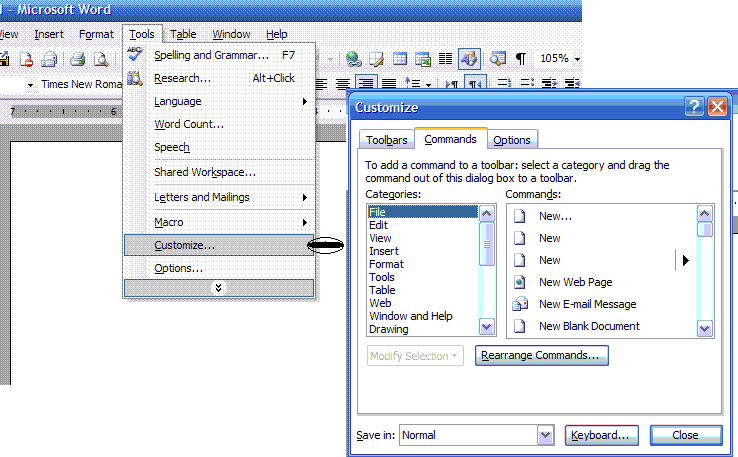738x457 pixels.
Task: Switch to Commands tab in Customize
Action: tap(450, 139)
